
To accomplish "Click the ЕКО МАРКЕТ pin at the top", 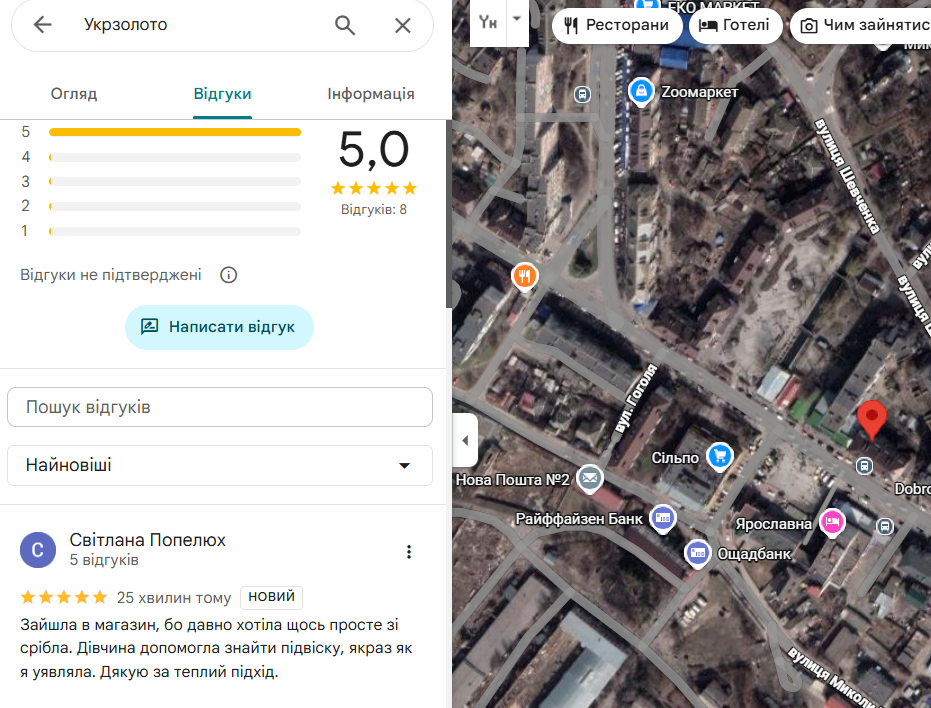I will coord(647,5).
